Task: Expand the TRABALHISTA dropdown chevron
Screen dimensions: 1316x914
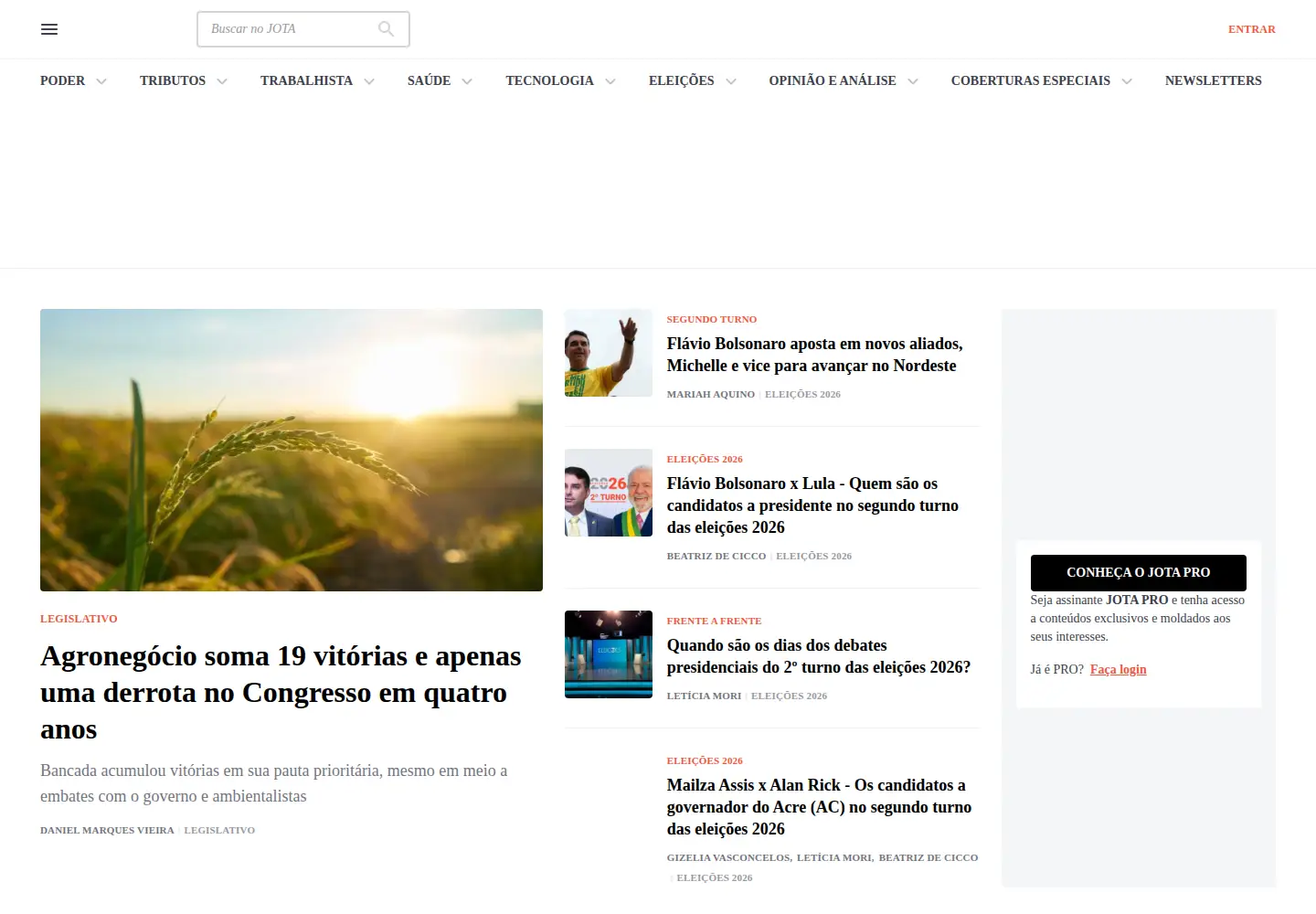Action: 369,81
